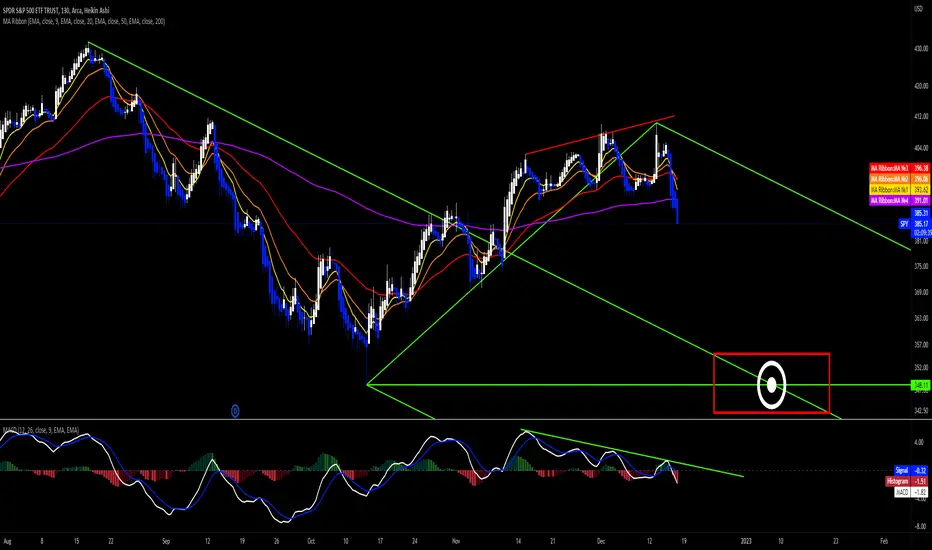This screenshot has height=550, width=932.
Task: Click the Feb label on time axis
Action: click(884, 541)
